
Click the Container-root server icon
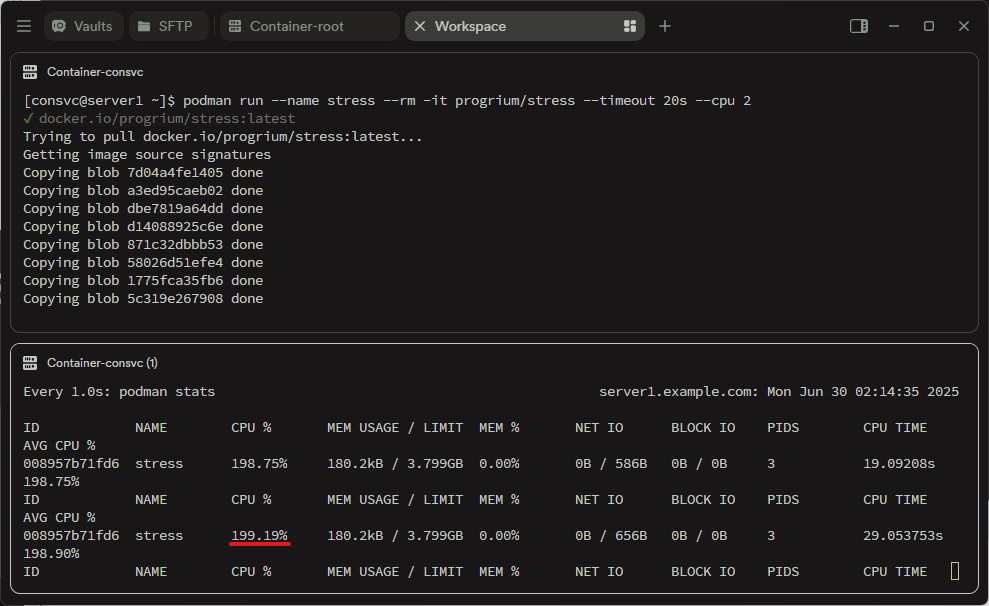pyautogui.click(x=235, y=26)
